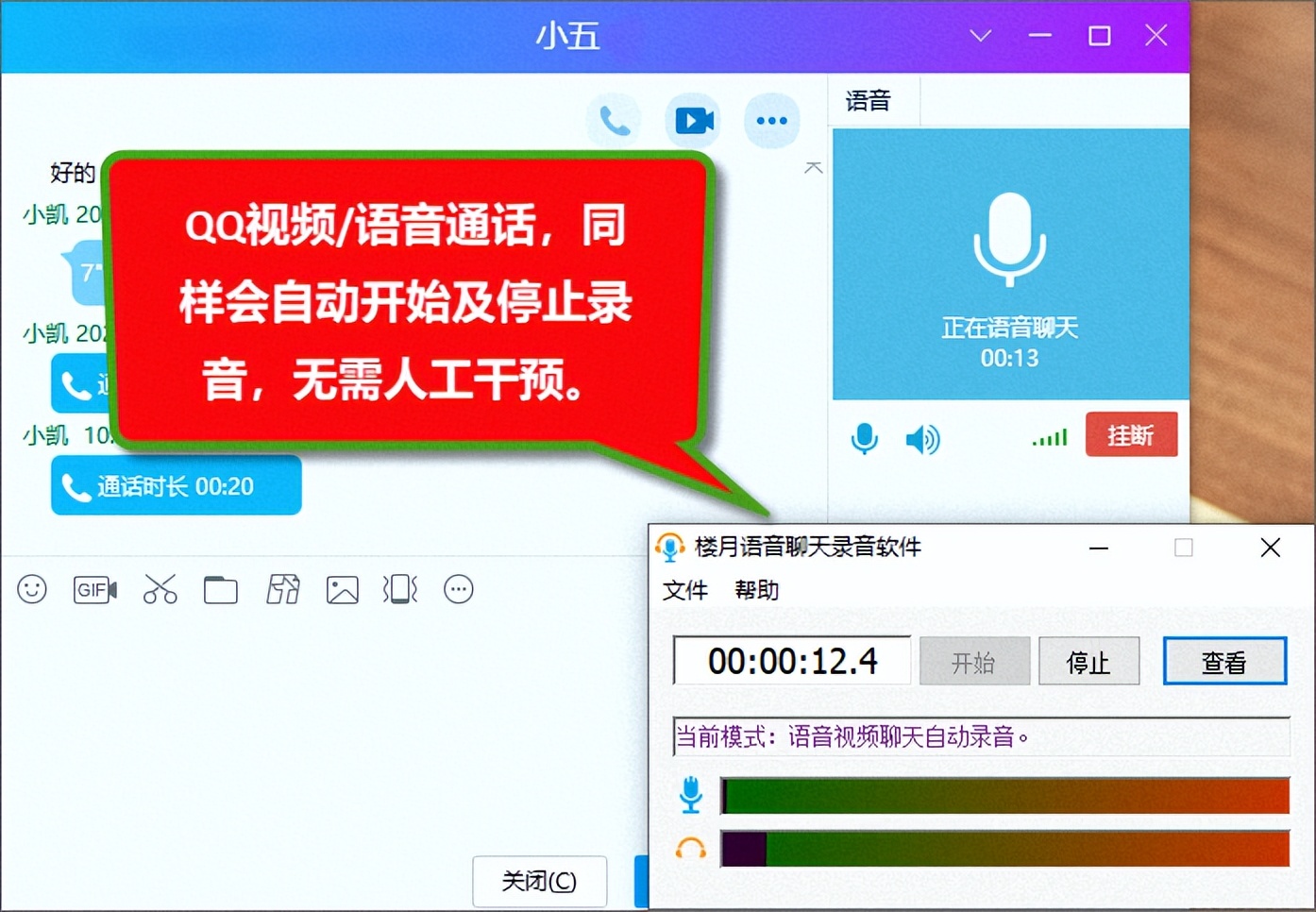Click 查看 to view recordings

pos(1224,661)
